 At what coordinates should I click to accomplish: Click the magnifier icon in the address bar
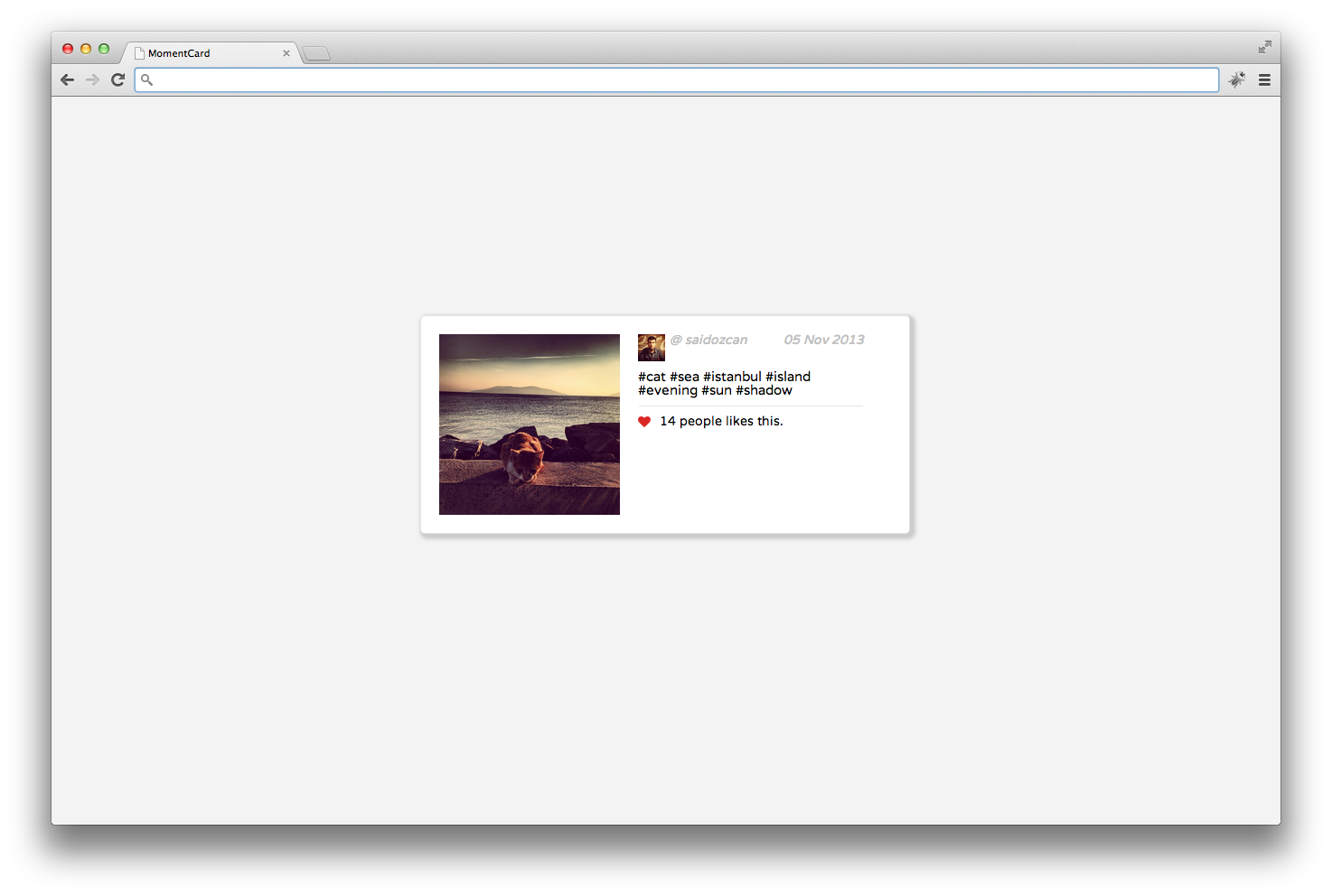pos(147,80)
